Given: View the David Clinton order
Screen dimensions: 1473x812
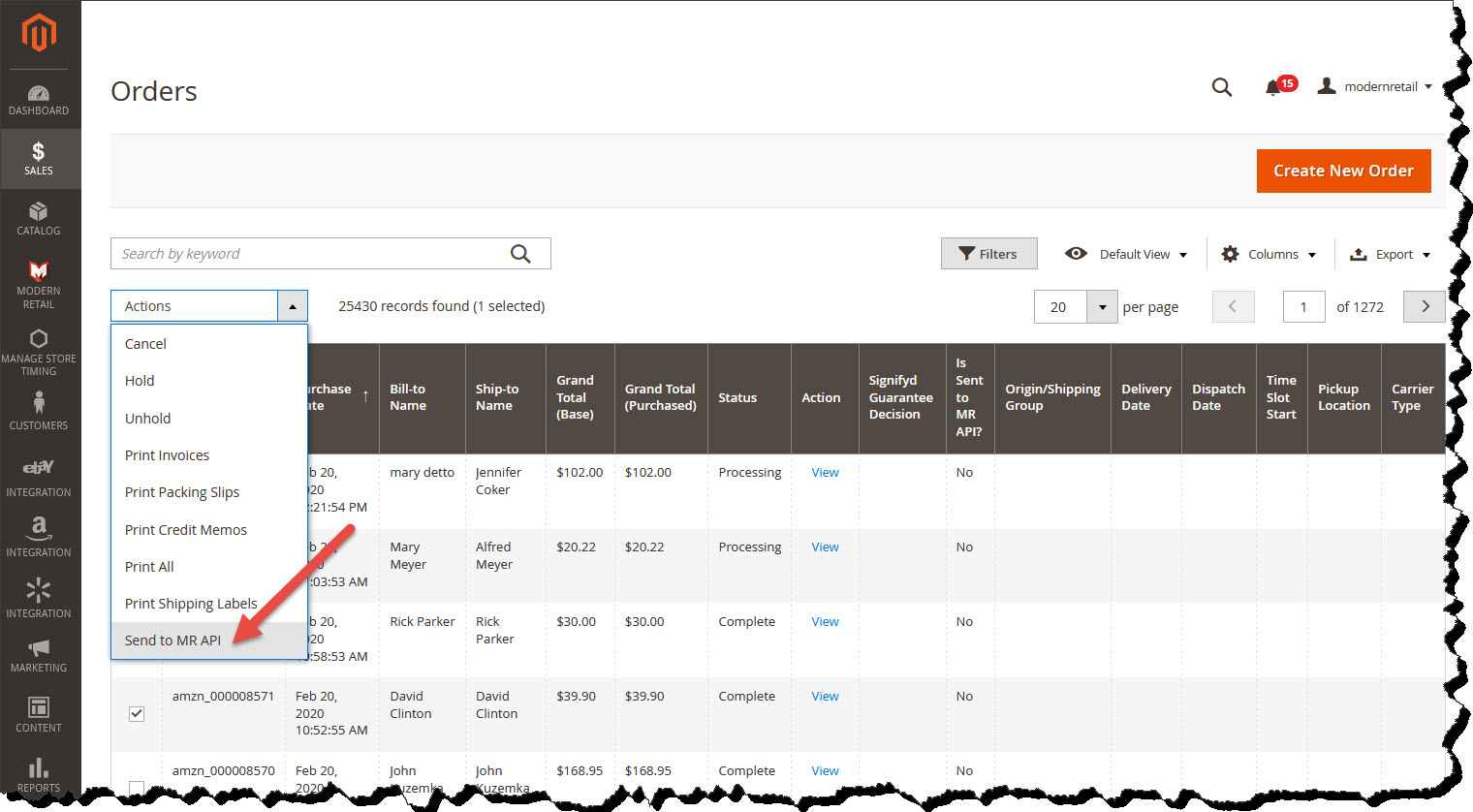Looking at the screenshot, I should (x=825, y=697).
